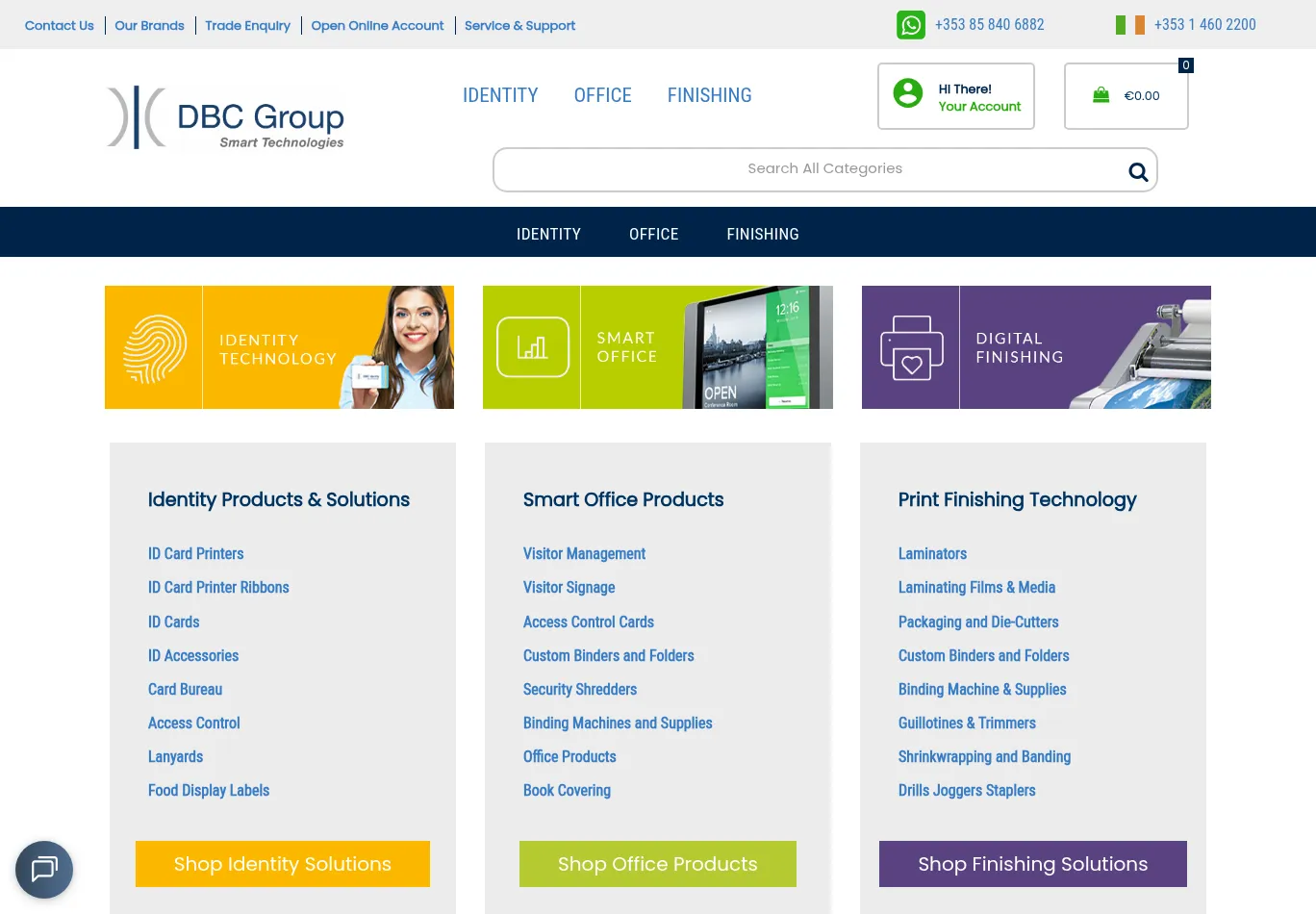Click the Shop Office Products button
Image resolution: width=1316 pixels, height=914 pixels.
(657, 864)
